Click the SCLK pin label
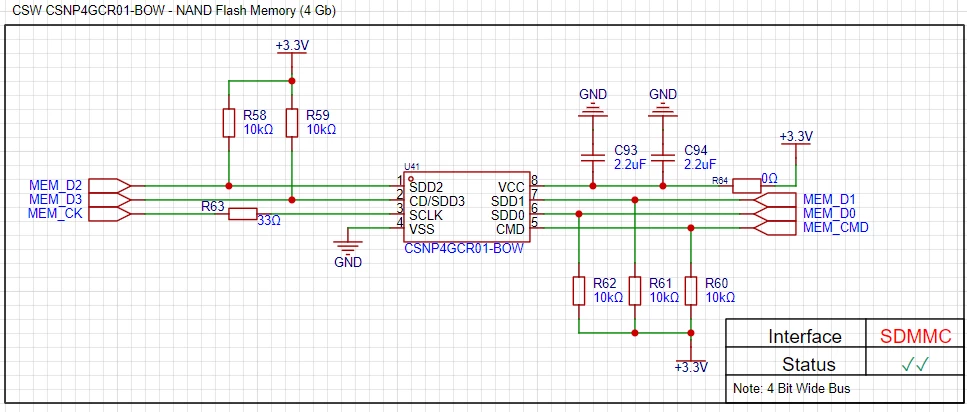Viewport: 967px width, 412px height. (x=424, y=215)
